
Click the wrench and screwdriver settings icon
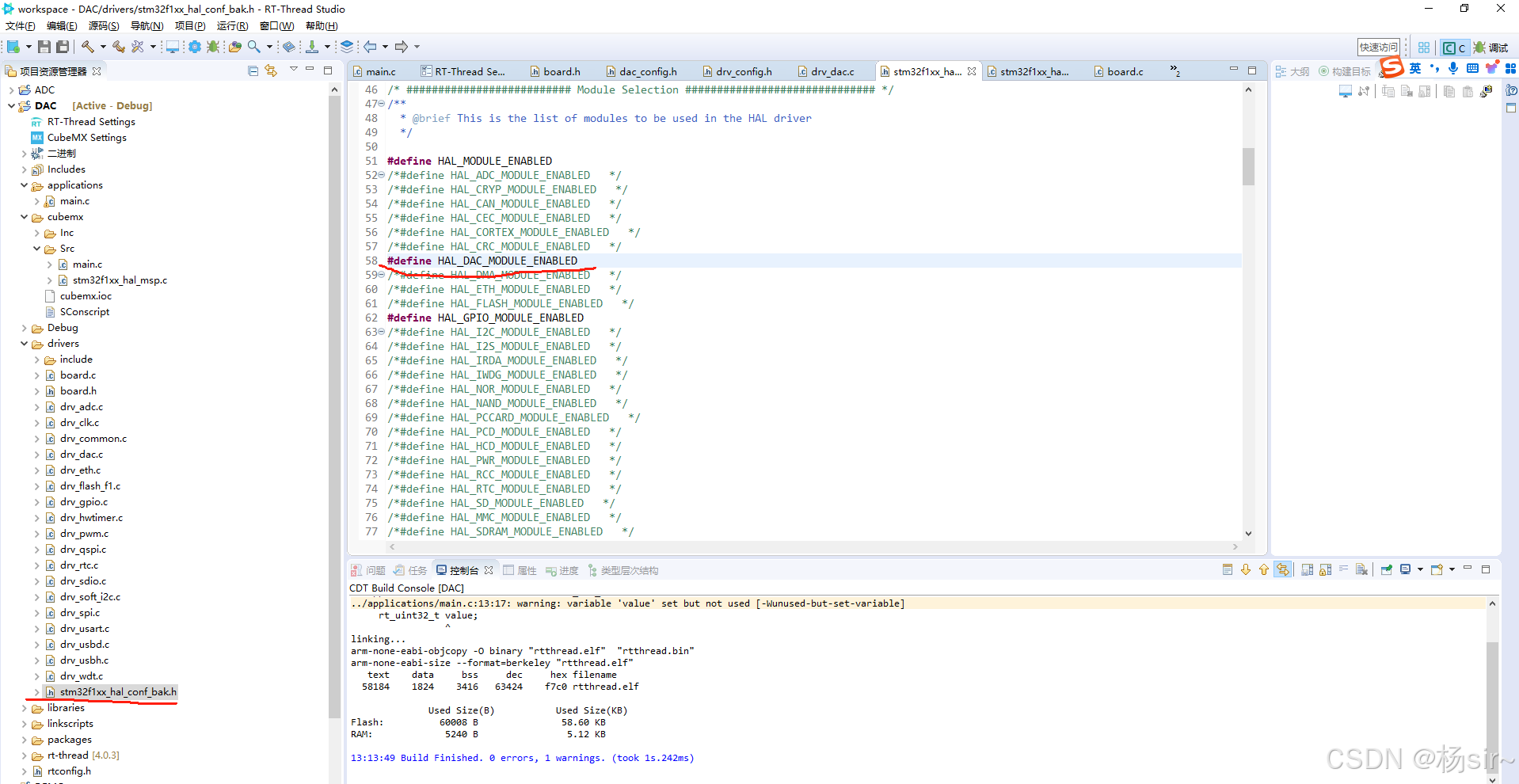138,47
